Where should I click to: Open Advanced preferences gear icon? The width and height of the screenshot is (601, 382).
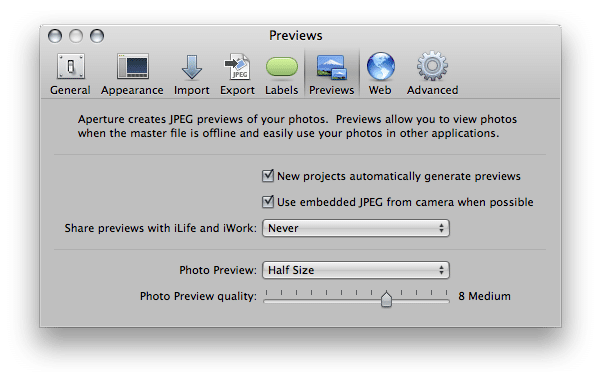(x=432, y=66)
